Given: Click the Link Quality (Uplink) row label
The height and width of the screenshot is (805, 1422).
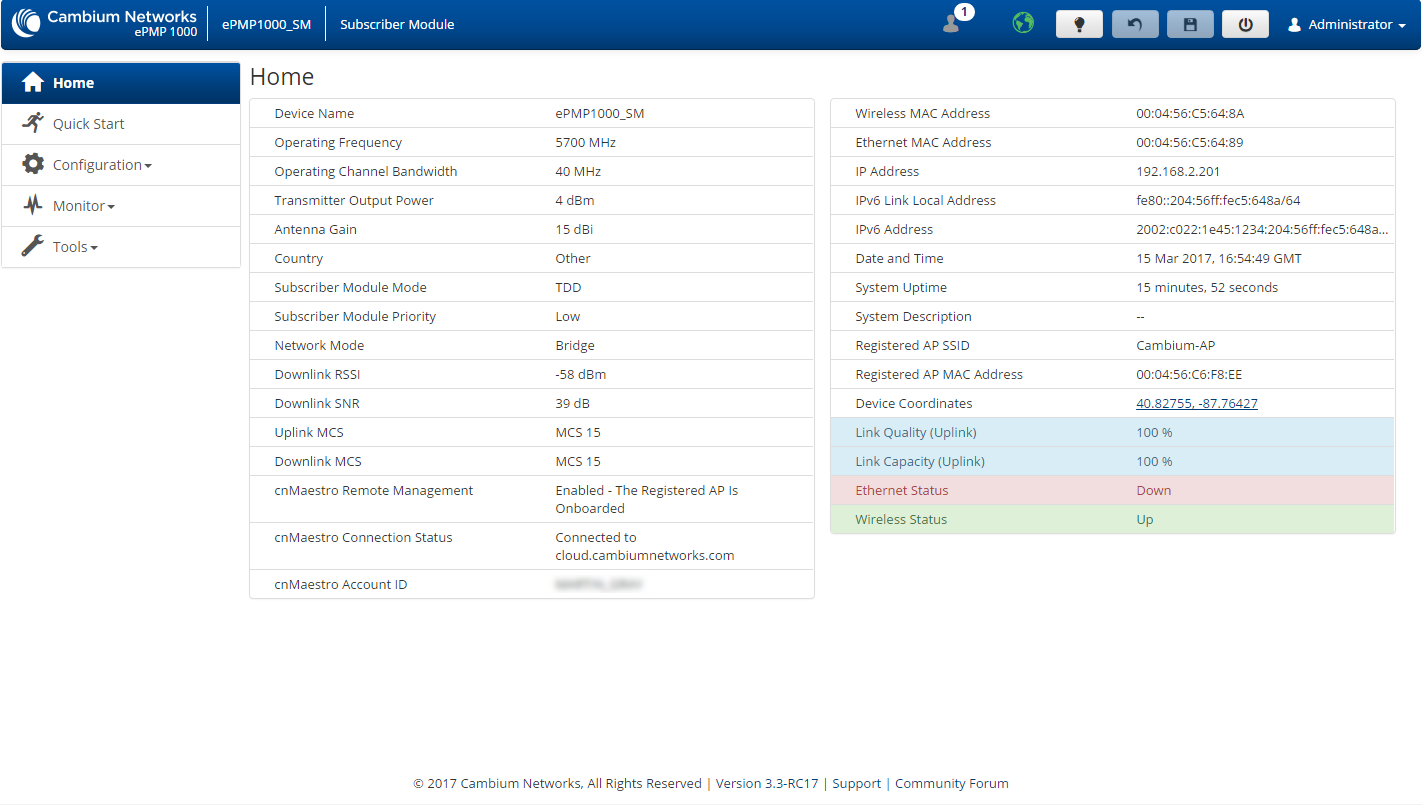Looking at the screenshot, I should point(916,432).
